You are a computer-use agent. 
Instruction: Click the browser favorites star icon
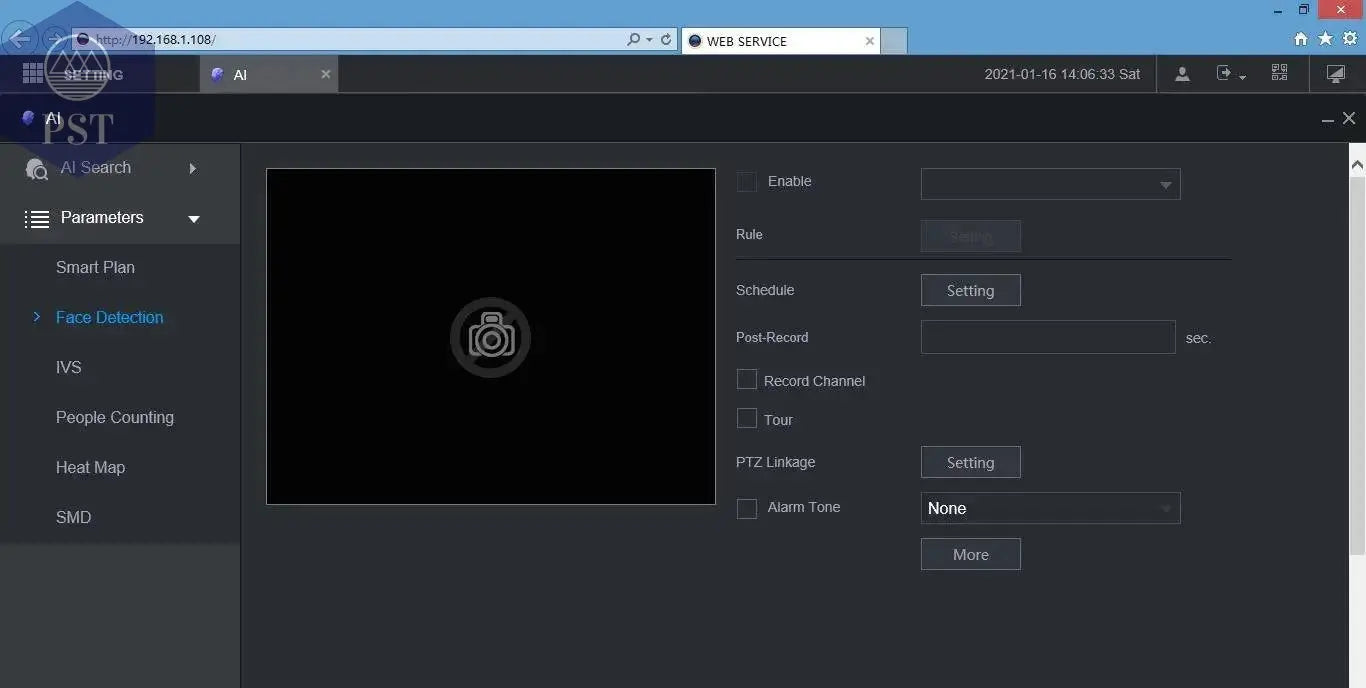pos(1325,39)
